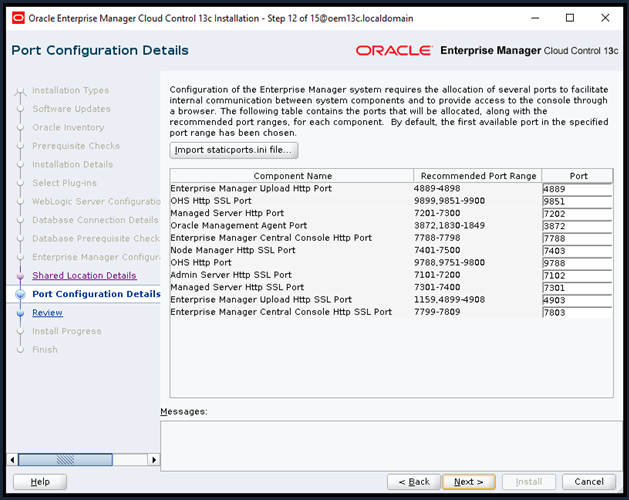The image size is (629, 500).
Task: Click the range value 9899,9851-9900
Action: pos(449,201)
